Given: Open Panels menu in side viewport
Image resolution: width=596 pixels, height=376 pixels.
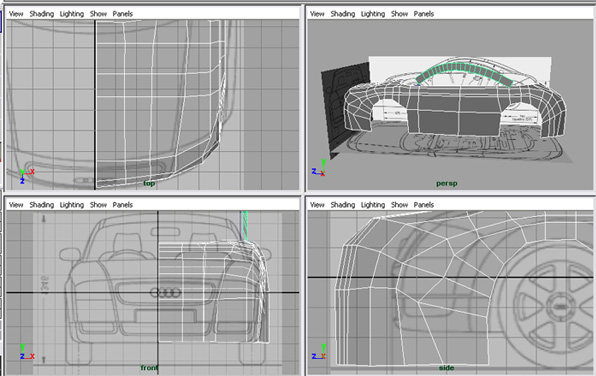Looking at the screenshot, I should 423,205.
